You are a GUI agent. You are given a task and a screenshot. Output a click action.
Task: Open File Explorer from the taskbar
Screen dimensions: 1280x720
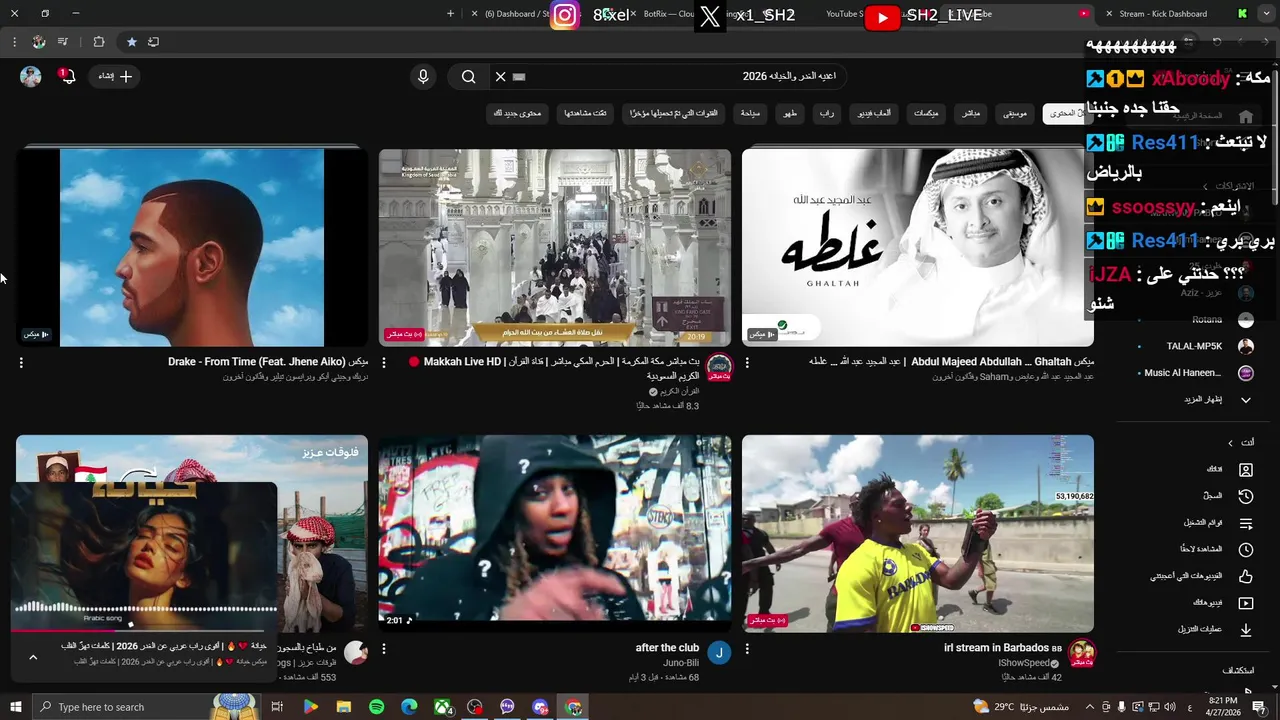tap(343, 707)
